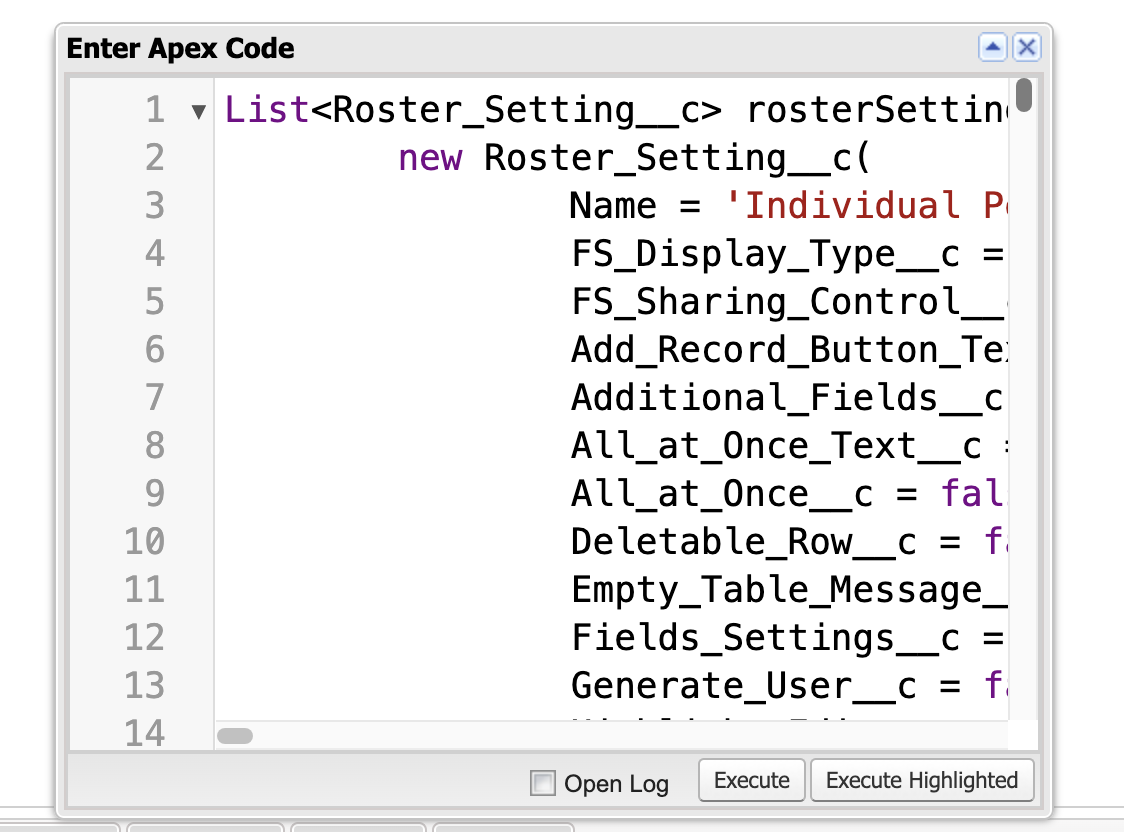Collapse the Enter Apex Code dialog
This screenshot has width=1124, height=832.
click(x=993, y=48)
